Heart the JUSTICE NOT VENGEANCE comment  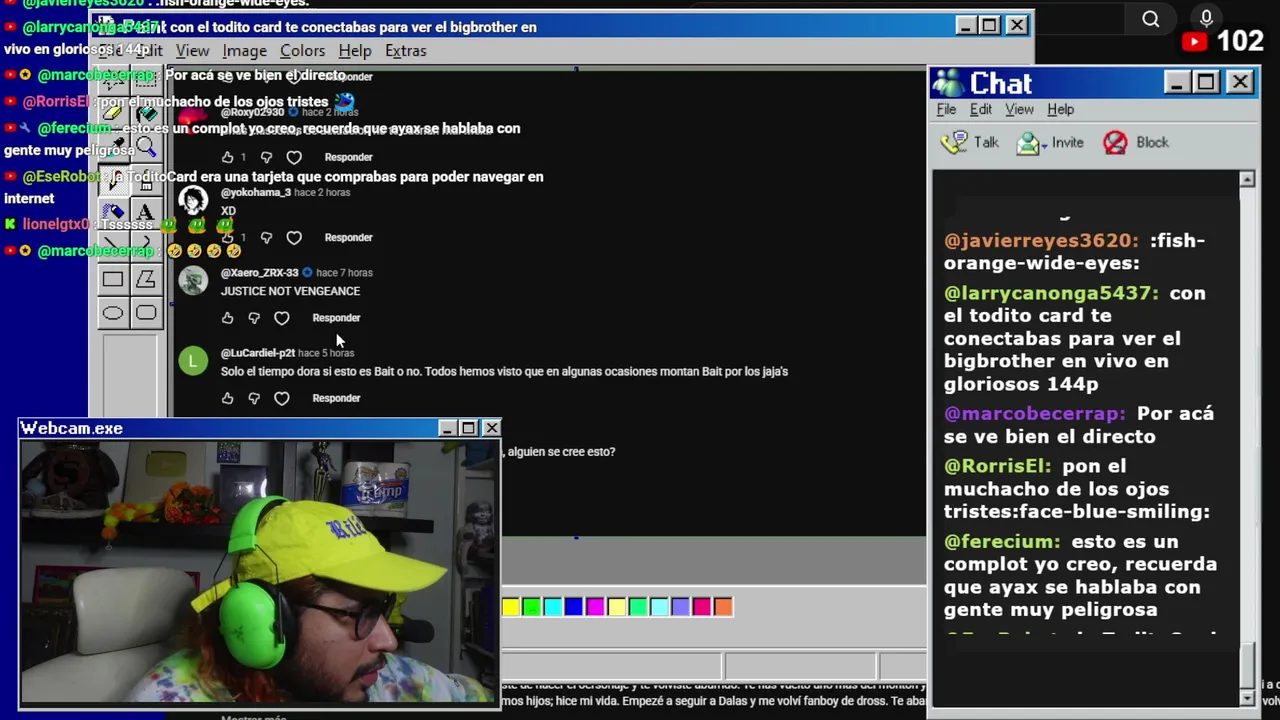[282, 318]
